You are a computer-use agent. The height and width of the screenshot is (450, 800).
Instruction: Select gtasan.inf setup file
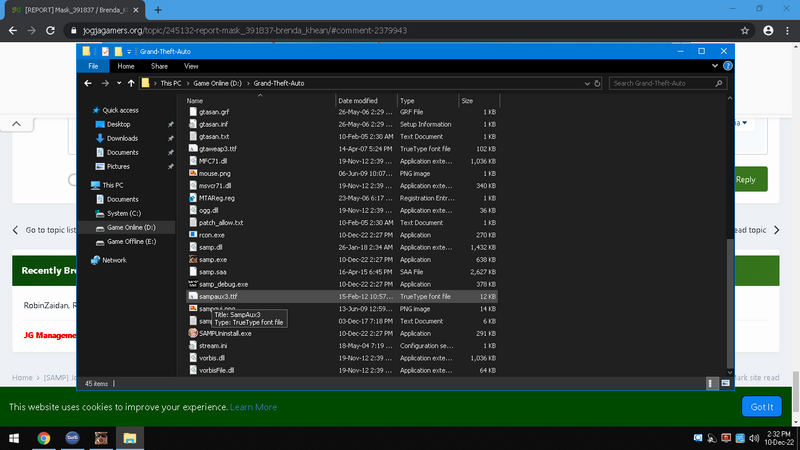pyautogui.click(x=213, y=124)
